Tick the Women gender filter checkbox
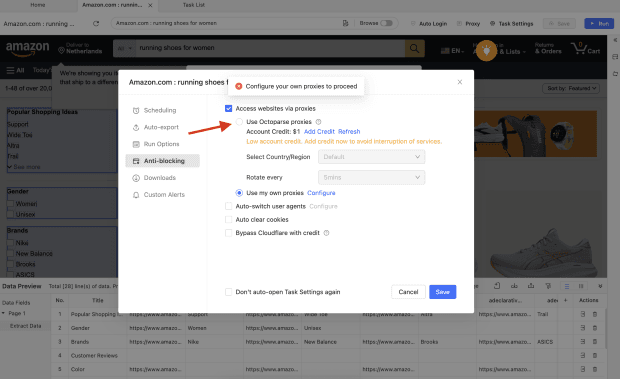The height and width of the screenshot is (379, 620). 10,204
